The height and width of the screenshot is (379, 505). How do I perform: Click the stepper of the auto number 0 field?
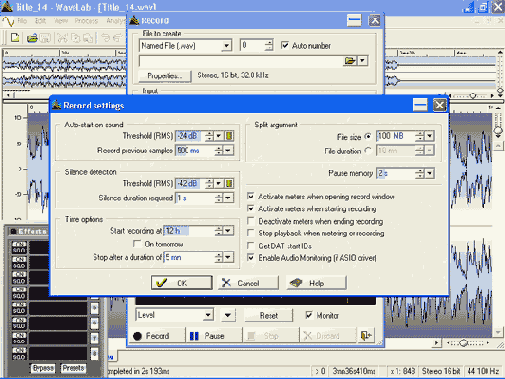(x=269, y=45)
